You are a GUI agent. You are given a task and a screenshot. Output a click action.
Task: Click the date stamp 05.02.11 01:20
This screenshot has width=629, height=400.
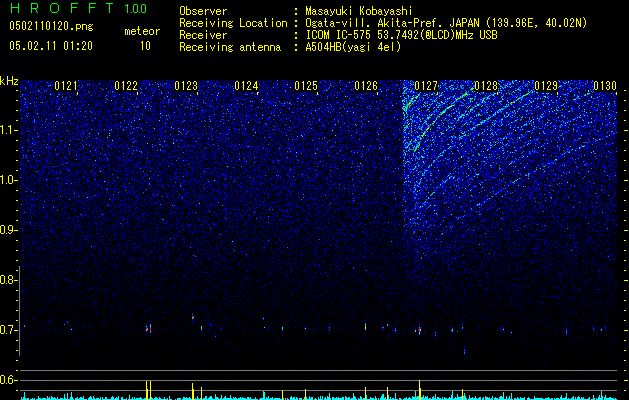pos(51,46)
